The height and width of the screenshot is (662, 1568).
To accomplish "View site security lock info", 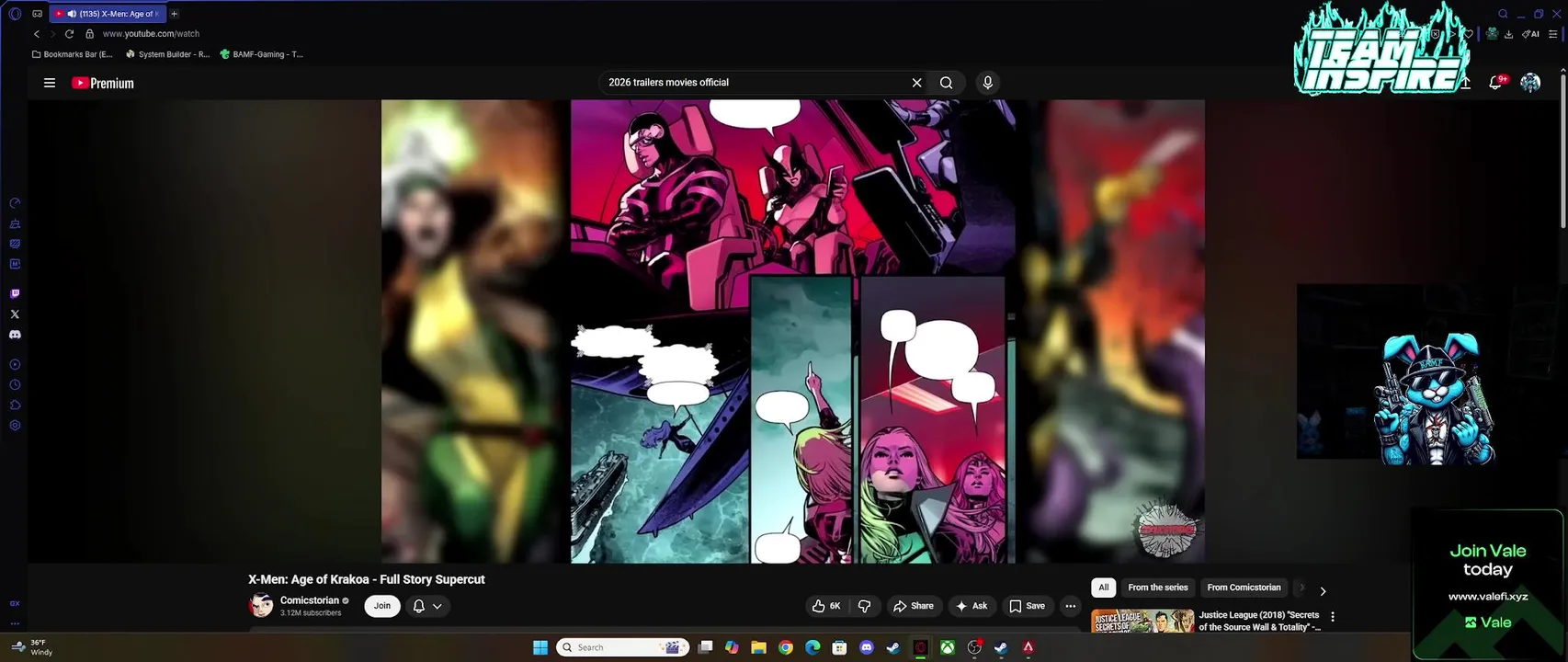I will [x=89, y=34].
